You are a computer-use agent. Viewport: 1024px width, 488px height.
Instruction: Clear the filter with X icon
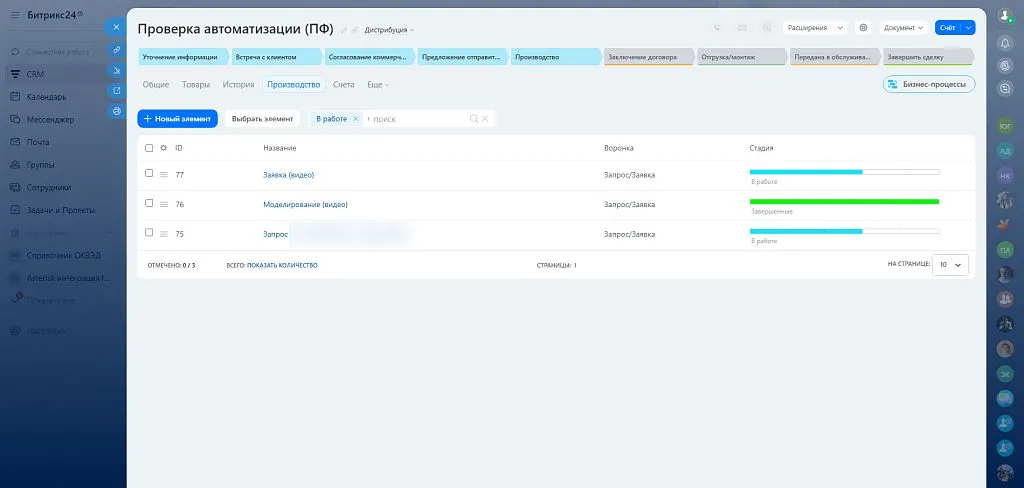pos(485,119)
